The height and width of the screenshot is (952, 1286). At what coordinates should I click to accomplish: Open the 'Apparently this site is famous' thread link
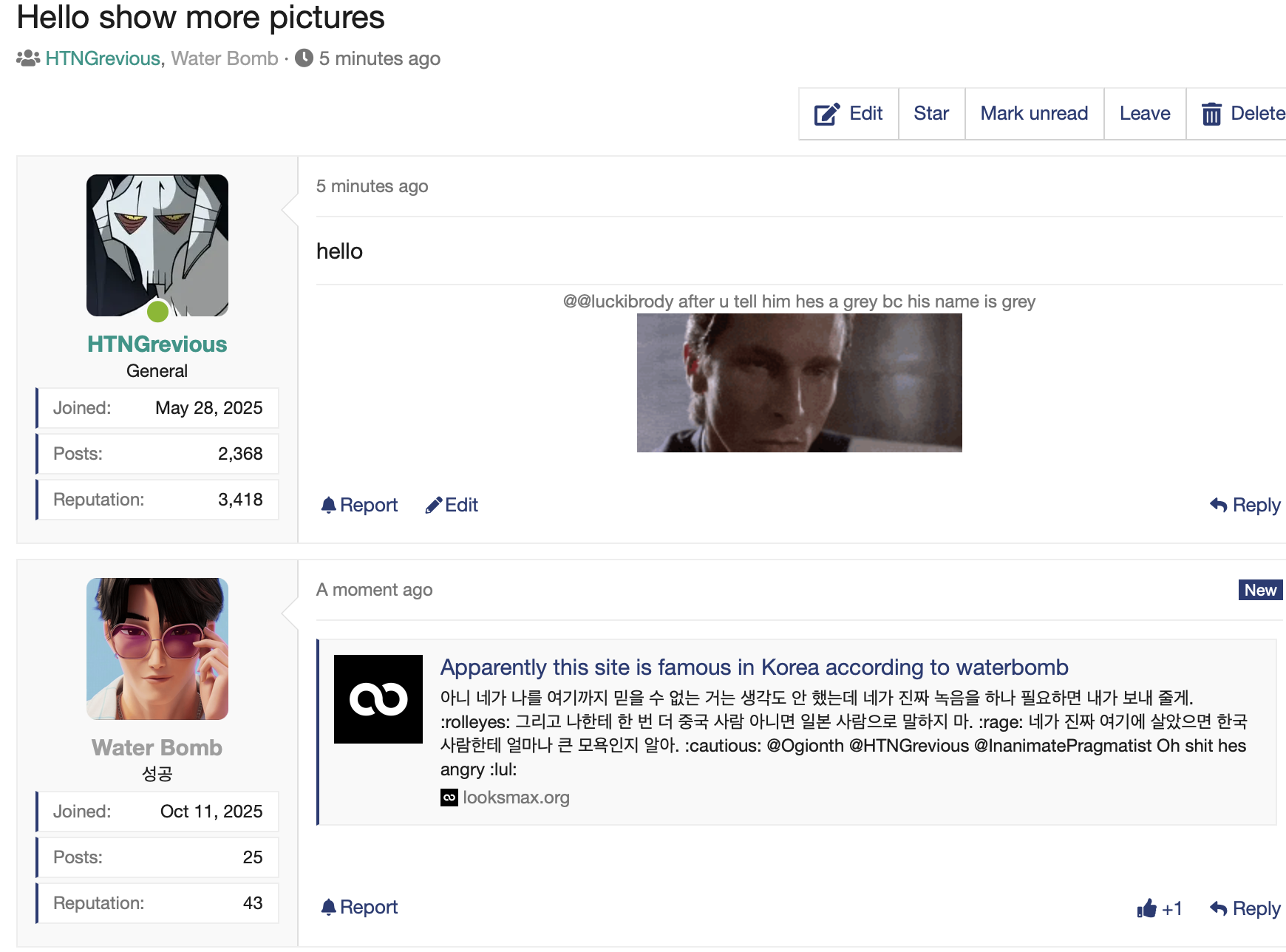tap(754, 667)
